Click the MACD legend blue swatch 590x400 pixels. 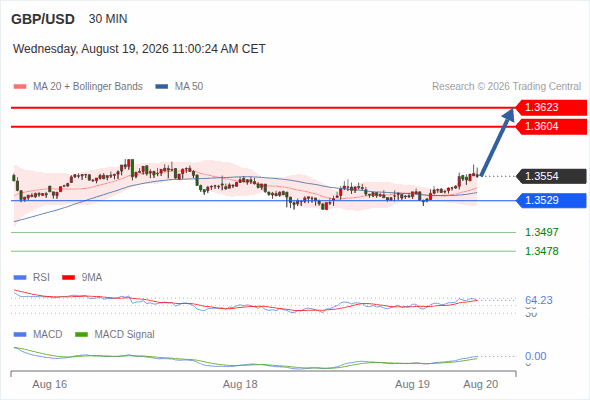pyautogui.click(x=20, y=335)
